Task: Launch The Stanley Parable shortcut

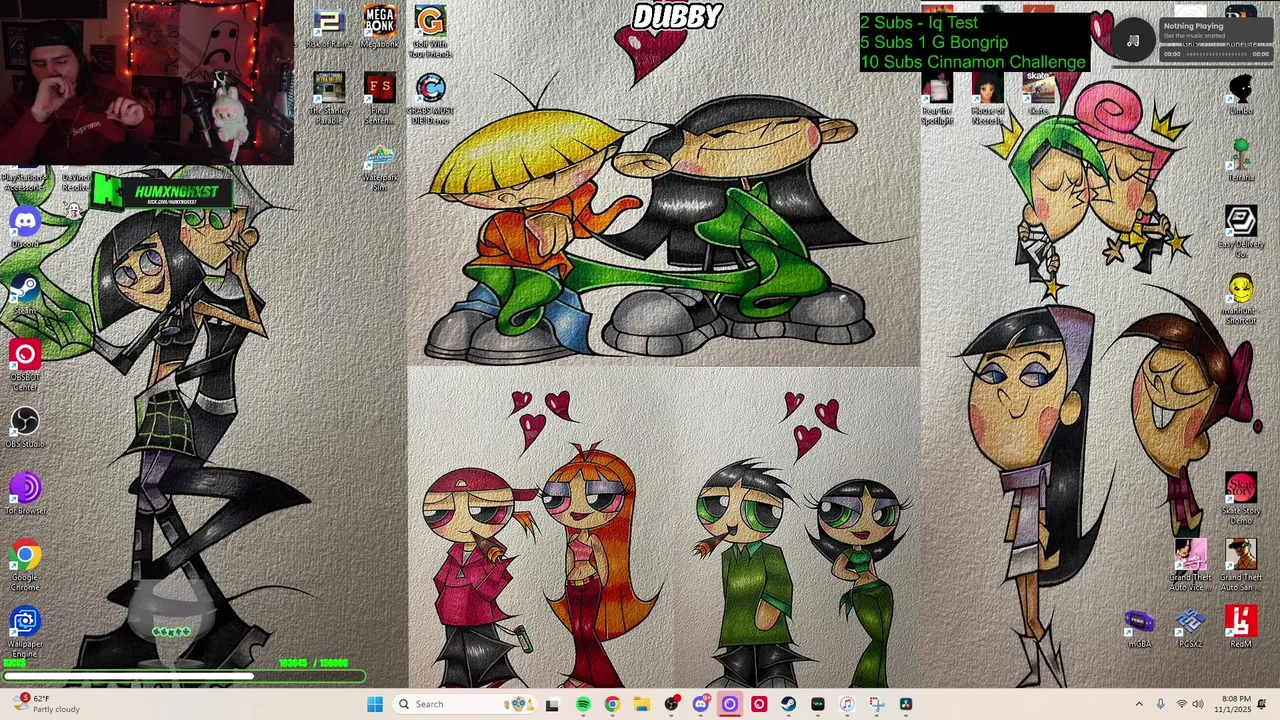Action: coord(329,98)
